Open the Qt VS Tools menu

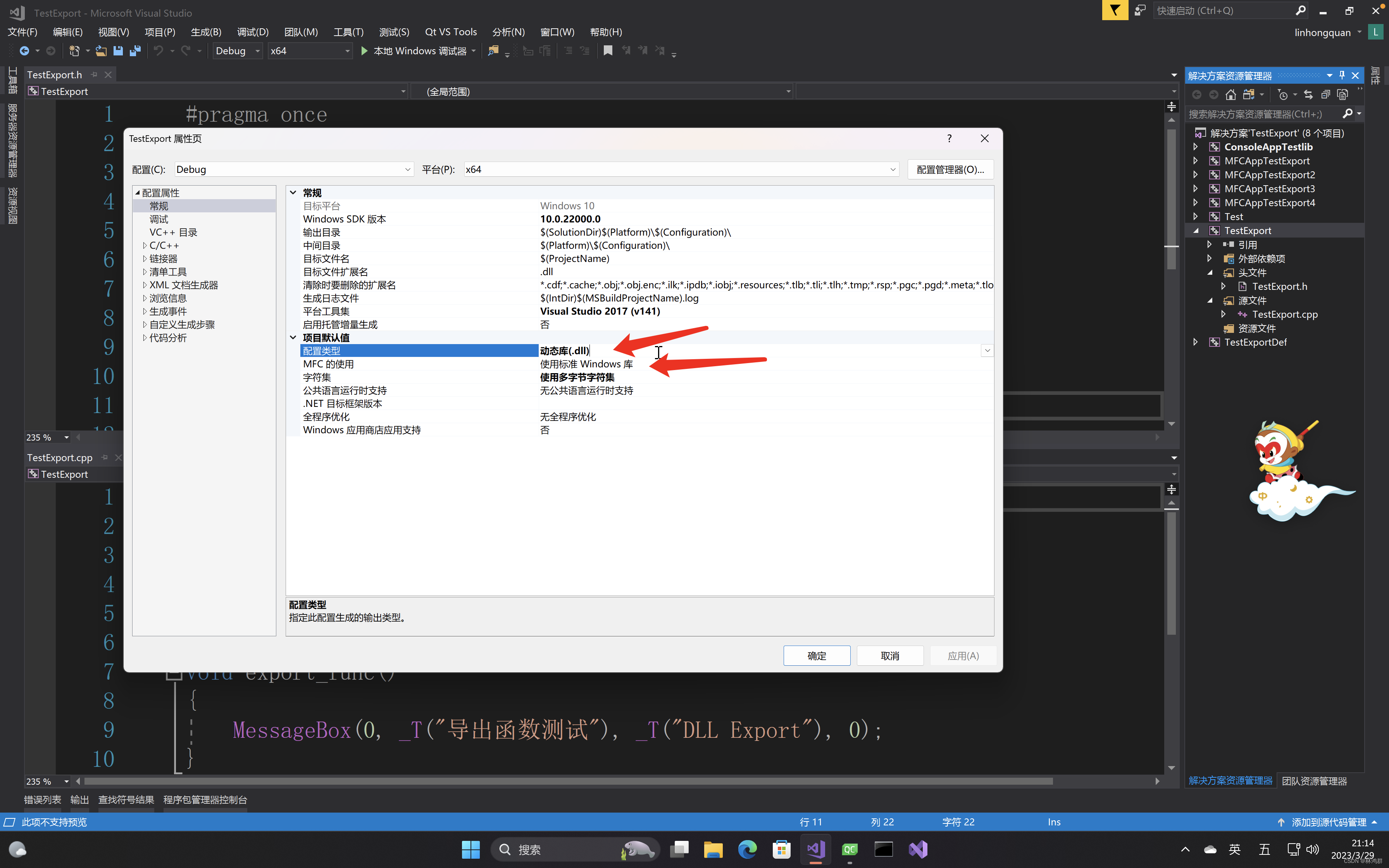click(x=451, y=32)
